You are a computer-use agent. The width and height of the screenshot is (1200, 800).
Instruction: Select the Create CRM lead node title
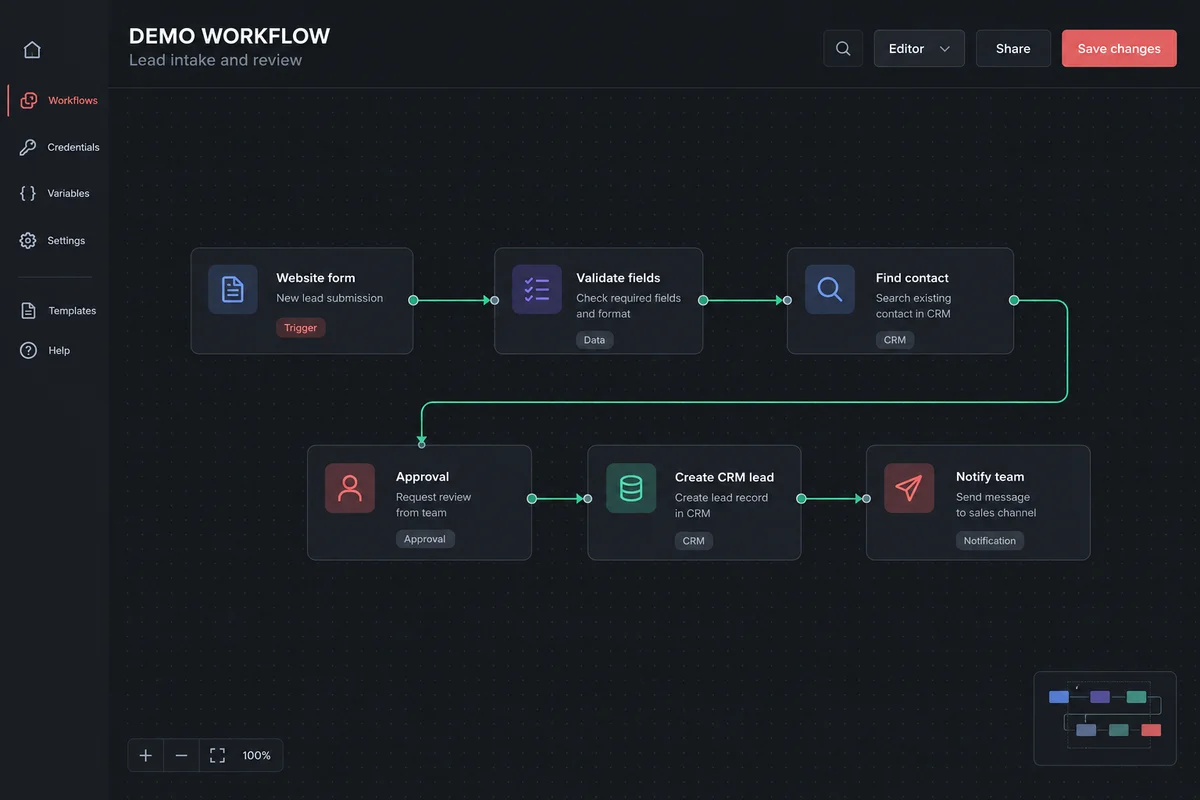(724, 477)
